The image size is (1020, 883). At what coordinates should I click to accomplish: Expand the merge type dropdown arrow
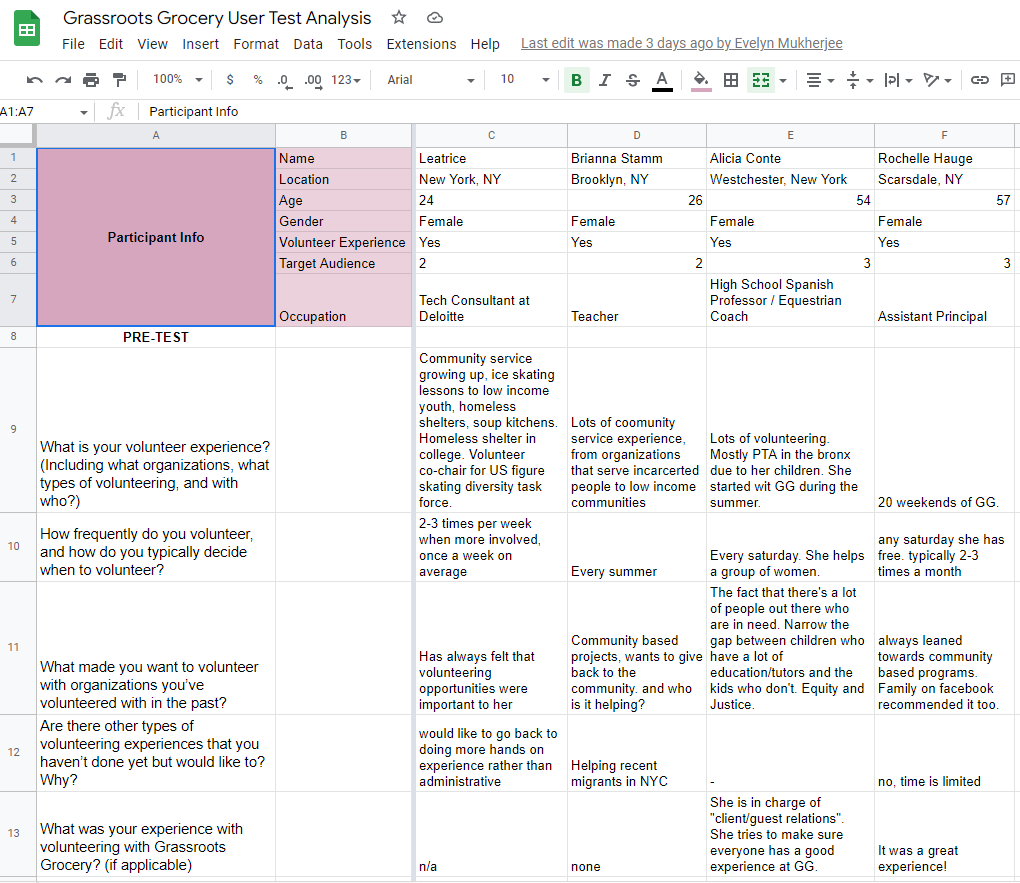click(783, 81)
